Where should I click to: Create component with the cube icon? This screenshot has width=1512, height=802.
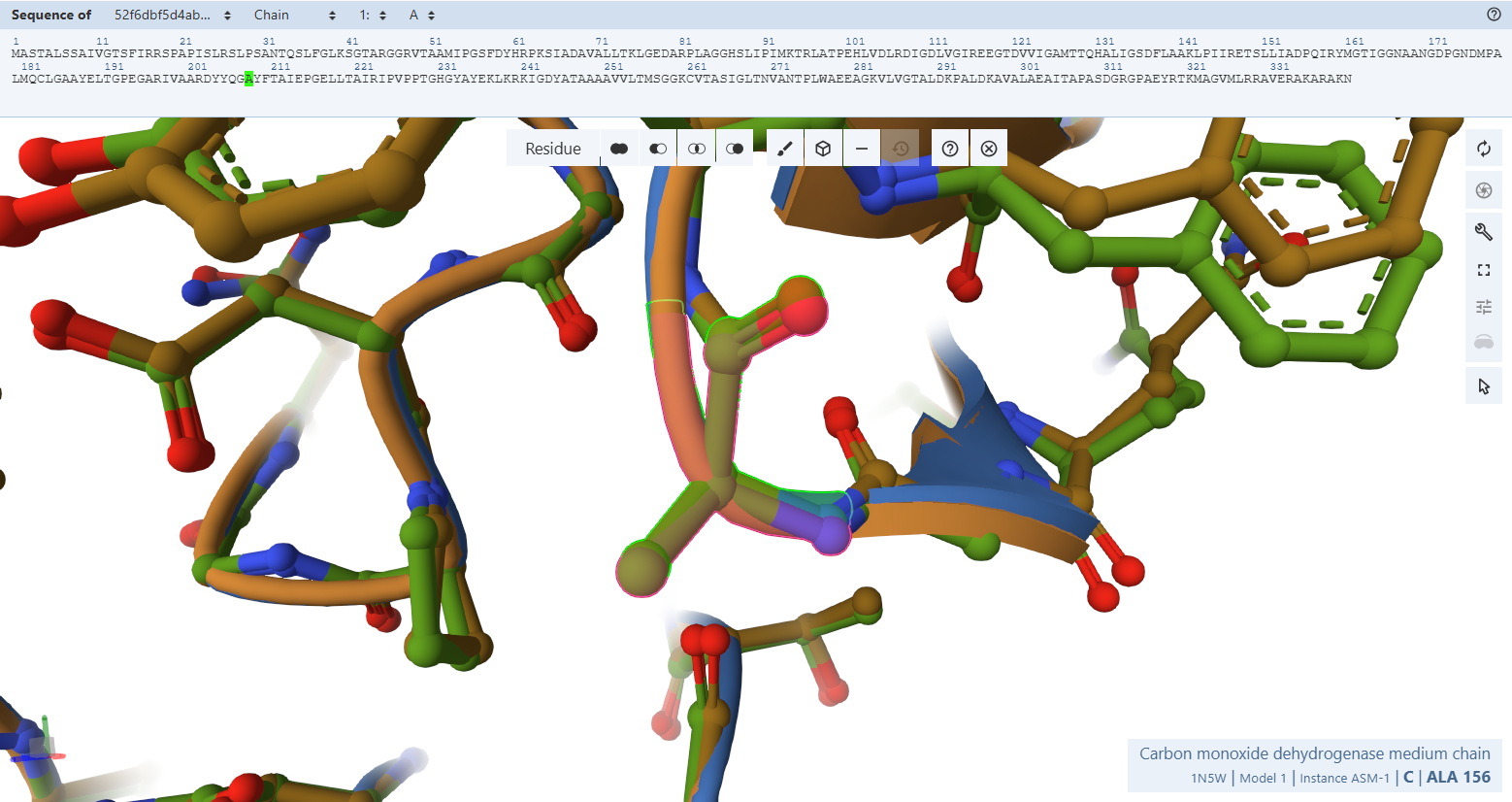tap(823, 149)
